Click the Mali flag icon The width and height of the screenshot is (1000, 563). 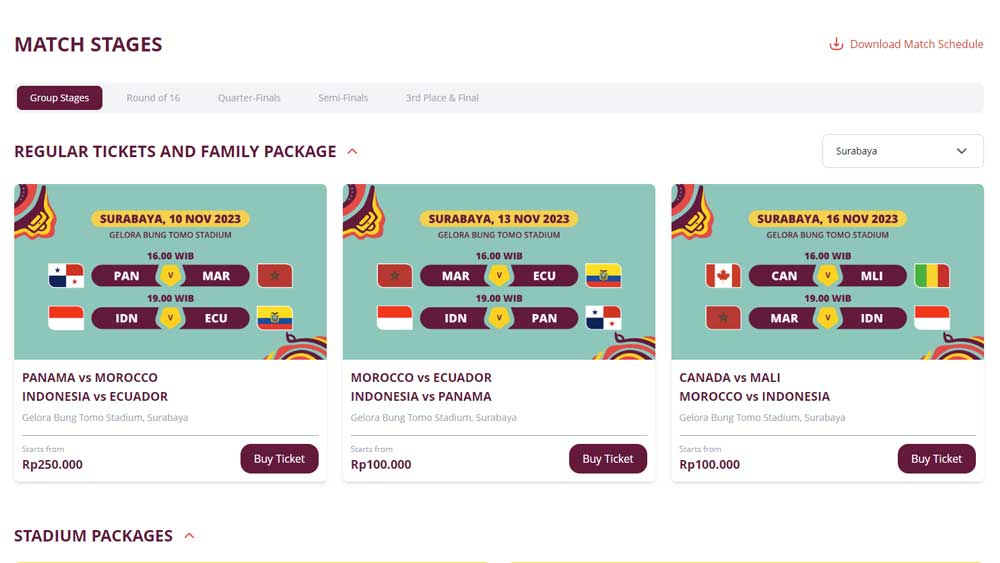pyautogui.click(x=932, y=276)
